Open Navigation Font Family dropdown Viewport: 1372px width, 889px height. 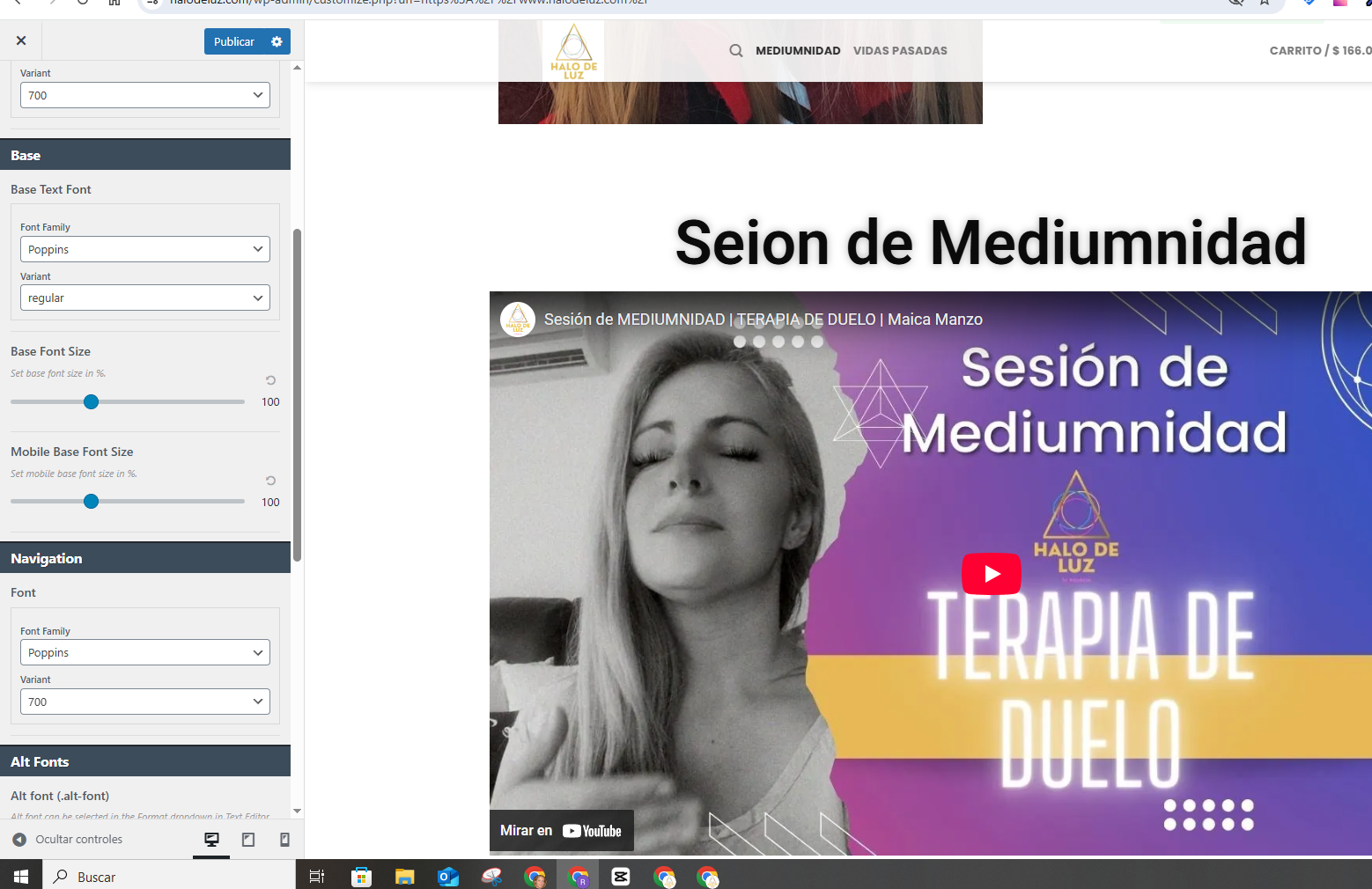coord(145,652)
